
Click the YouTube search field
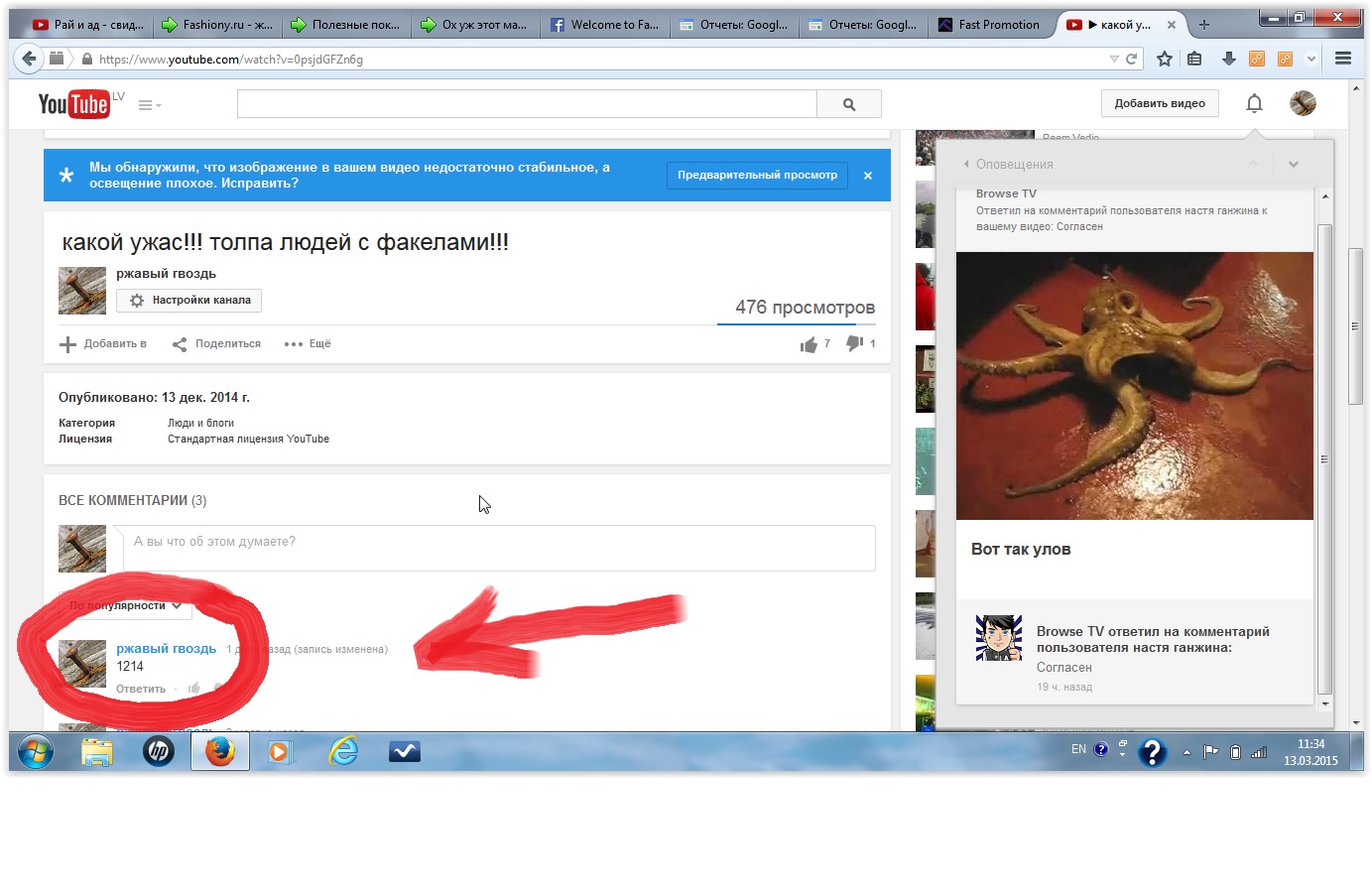(526, 103)
